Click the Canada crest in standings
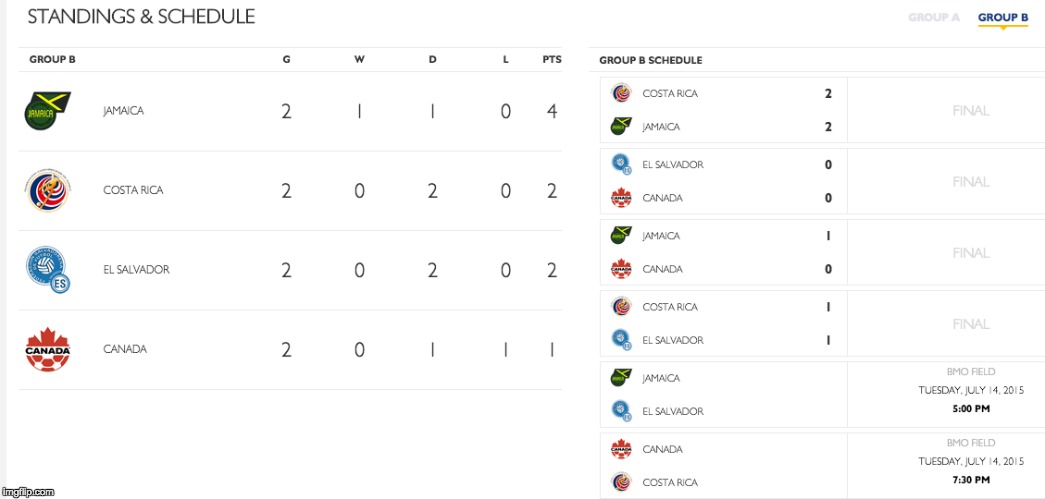Viewport: 1045px width, 499px height. [x=48, y=349]
